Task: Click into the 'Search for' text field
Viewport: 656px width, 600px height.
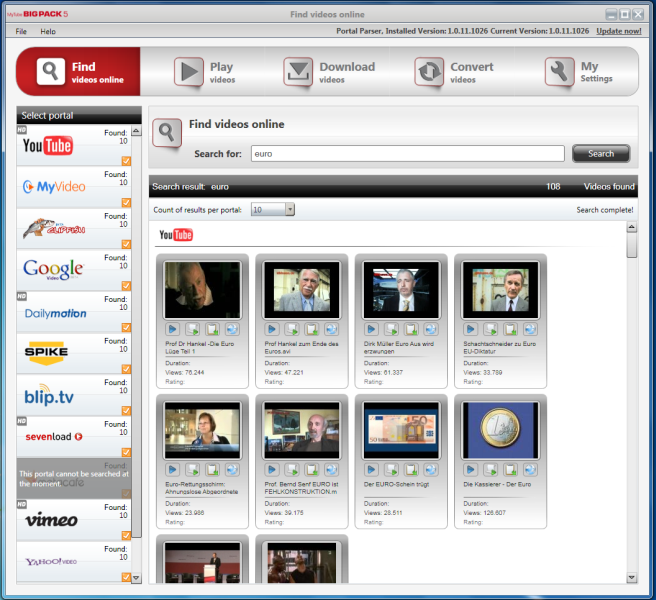Action: 407,154
